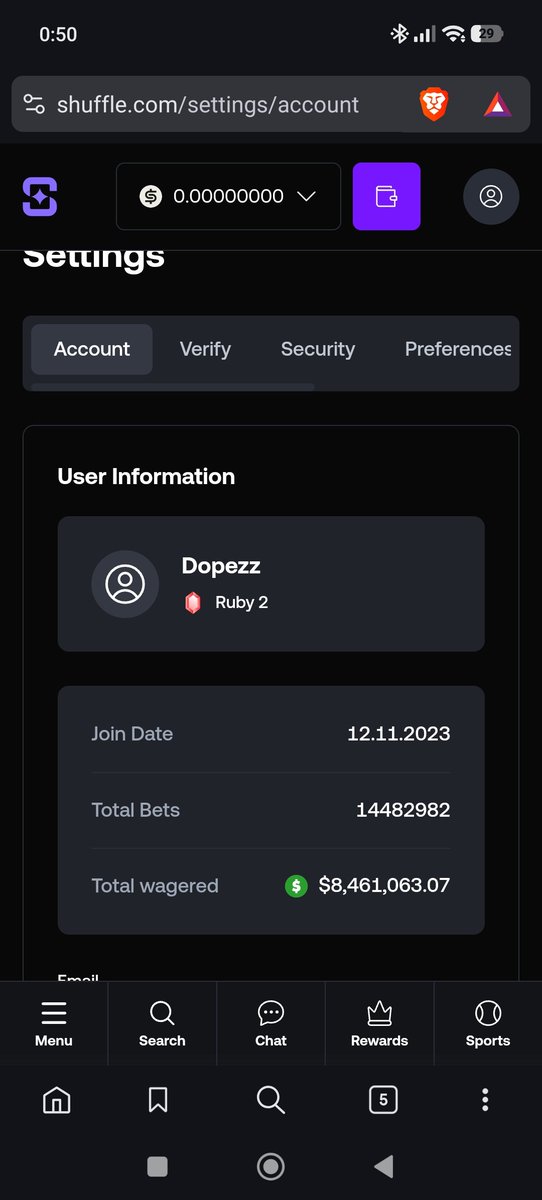Open site settings icon in address bar
Screen dimensions: 542x1200
(35, 104)
